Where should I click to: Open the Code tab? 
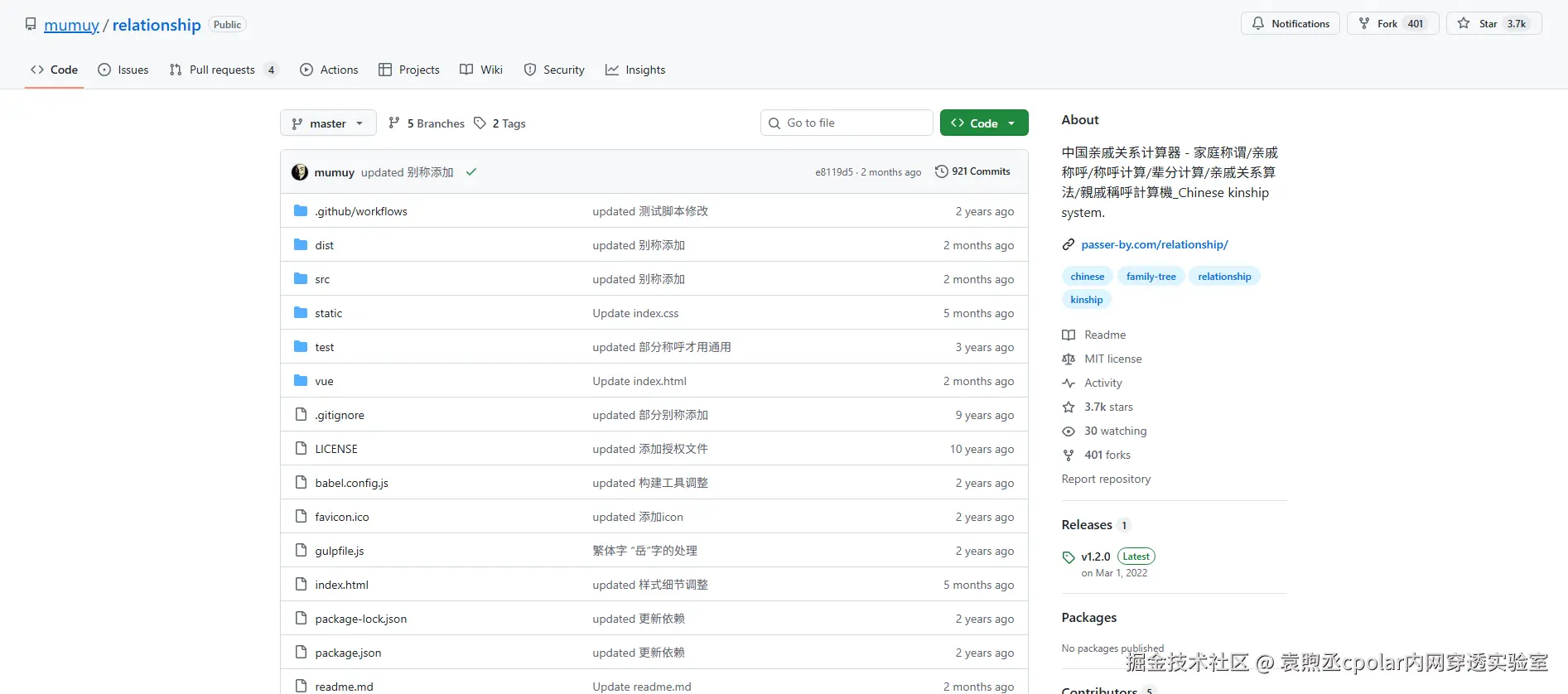[x=55, y=70]
